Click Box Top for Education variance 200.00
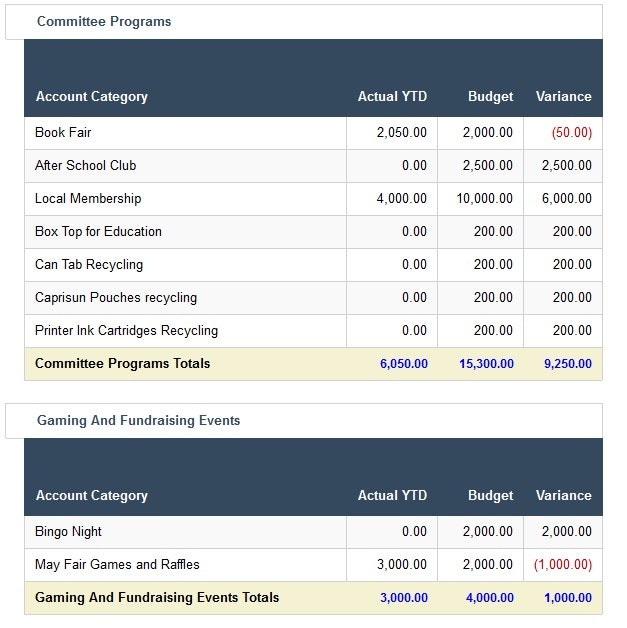Viewport: 627px width, 628px height. point(572,231)
